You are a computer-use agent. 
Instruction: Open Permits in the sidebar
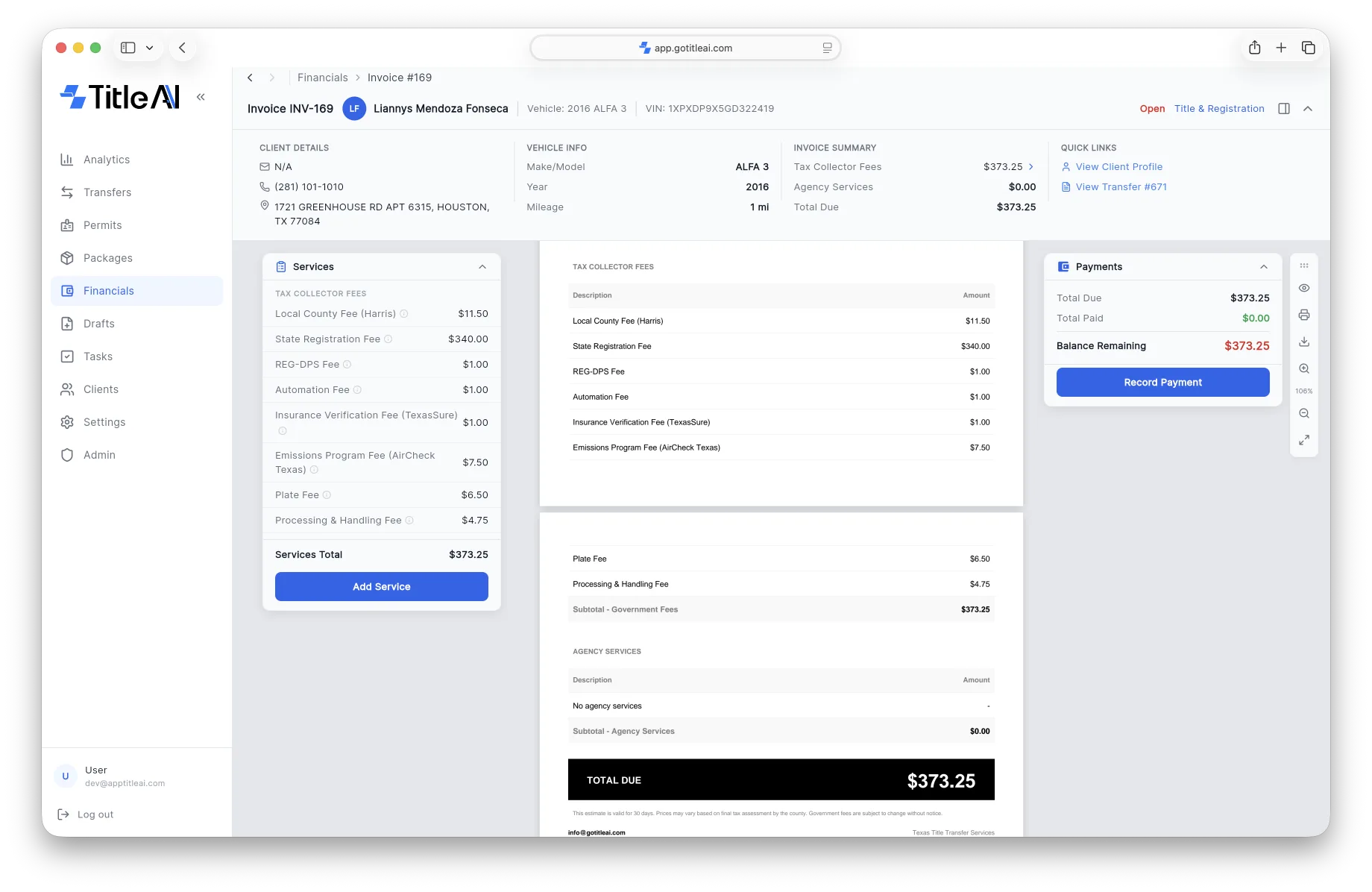(x=136, y=225)
